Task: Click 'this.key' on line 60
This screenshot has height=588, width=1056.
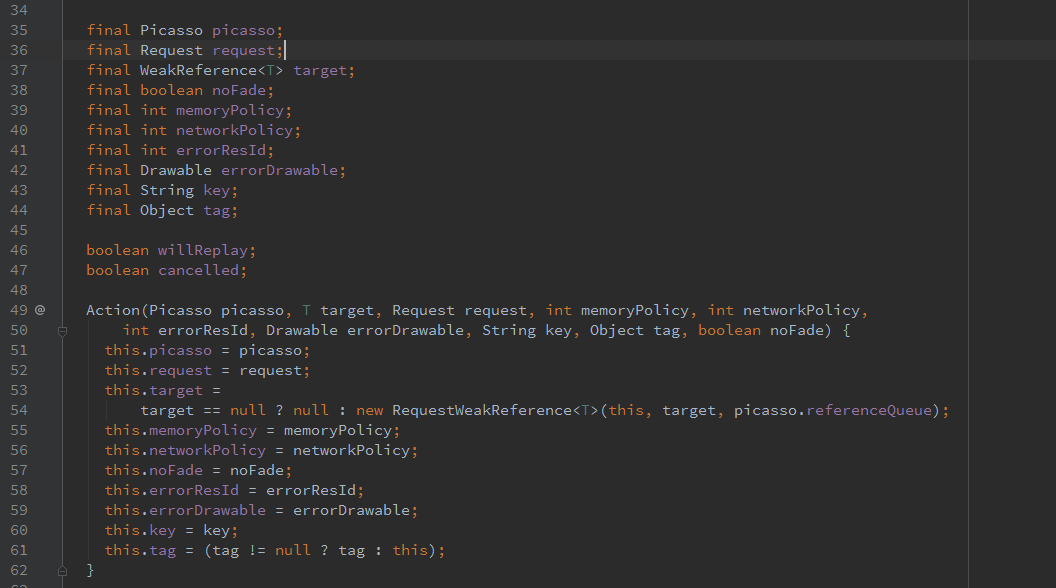Action: pyautogui.click(x=140, y=531)
